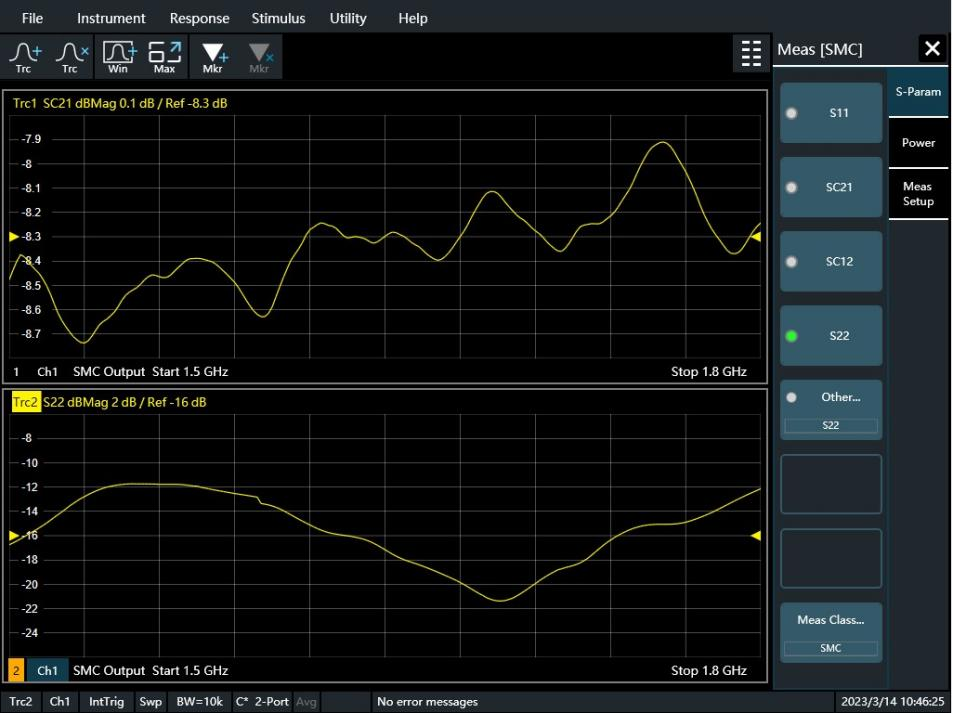953x713 pixels.
Task: Maximize the active window with Max icon
Action: [x=165, y=57]
